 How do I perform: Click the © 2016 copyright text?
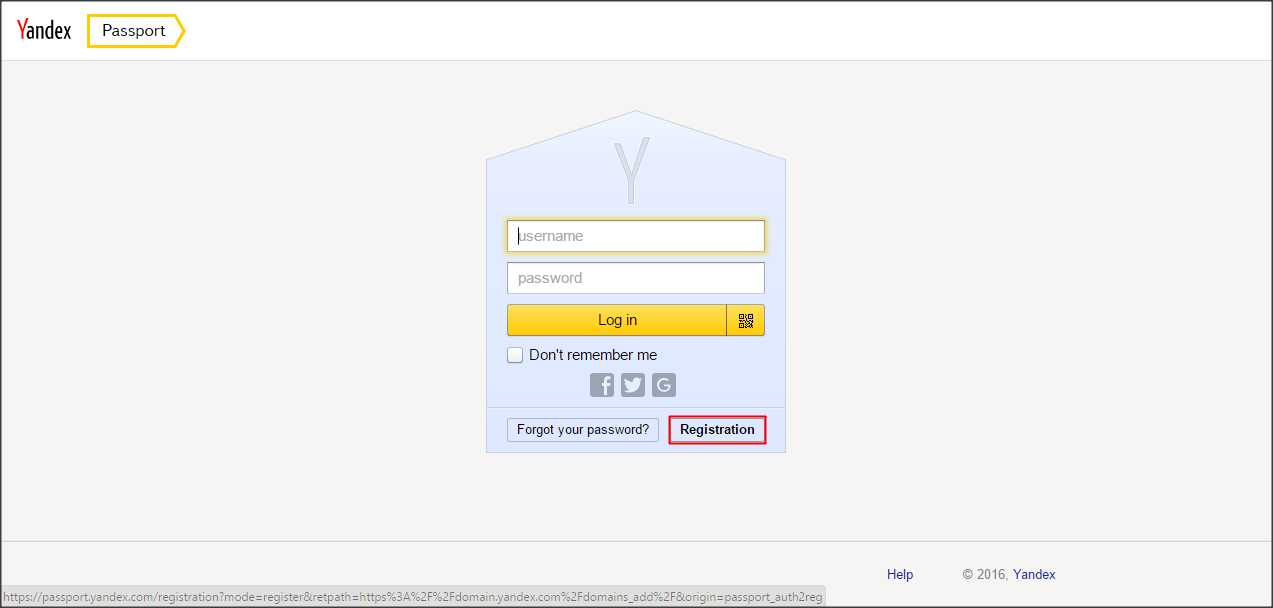point(985,574)
